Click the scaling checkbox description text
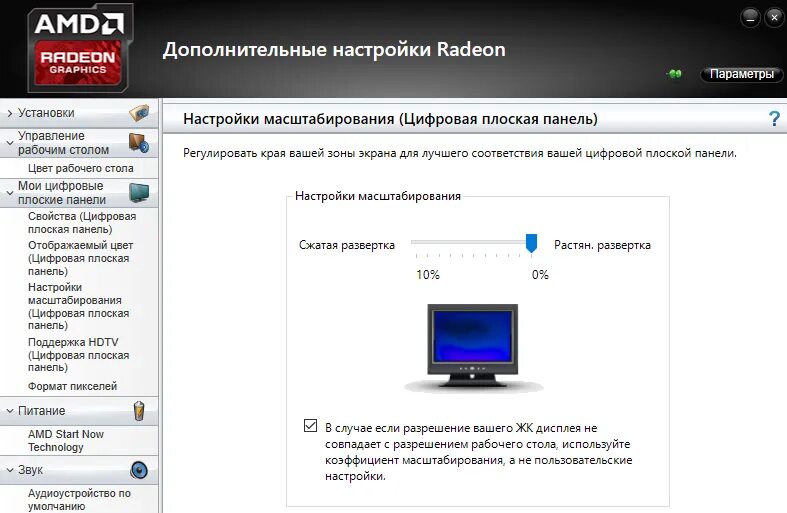The height and width of the screenshot is (513, 787). pos(478,452)
